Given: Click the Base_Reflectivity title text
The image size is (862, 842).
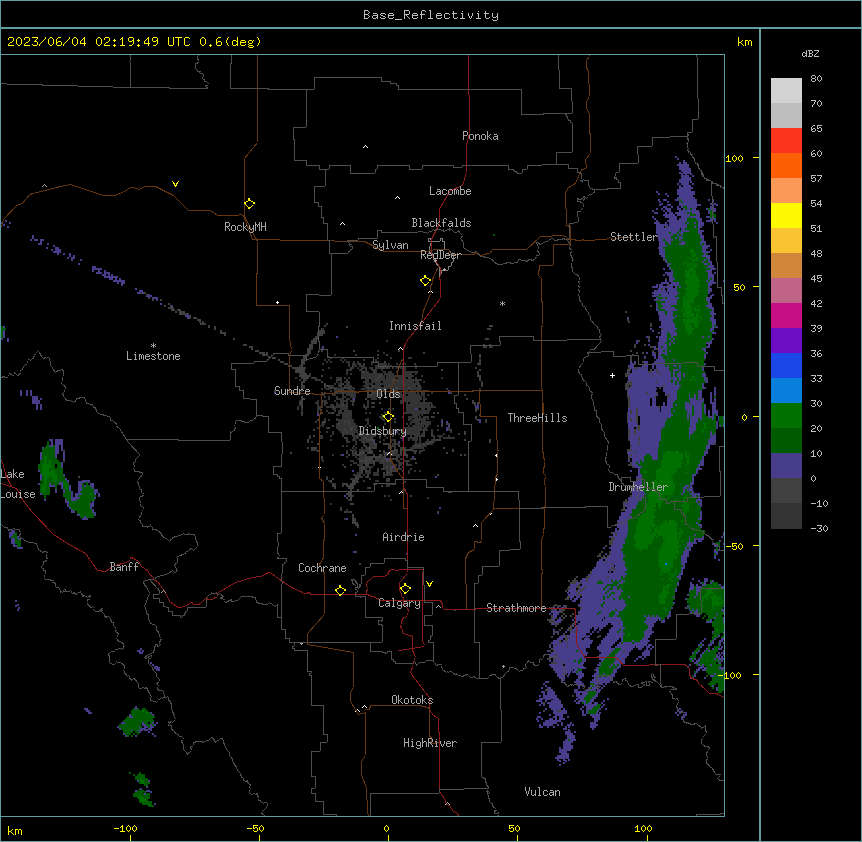Looking at the screenshot, I should [x=431, y=15].
